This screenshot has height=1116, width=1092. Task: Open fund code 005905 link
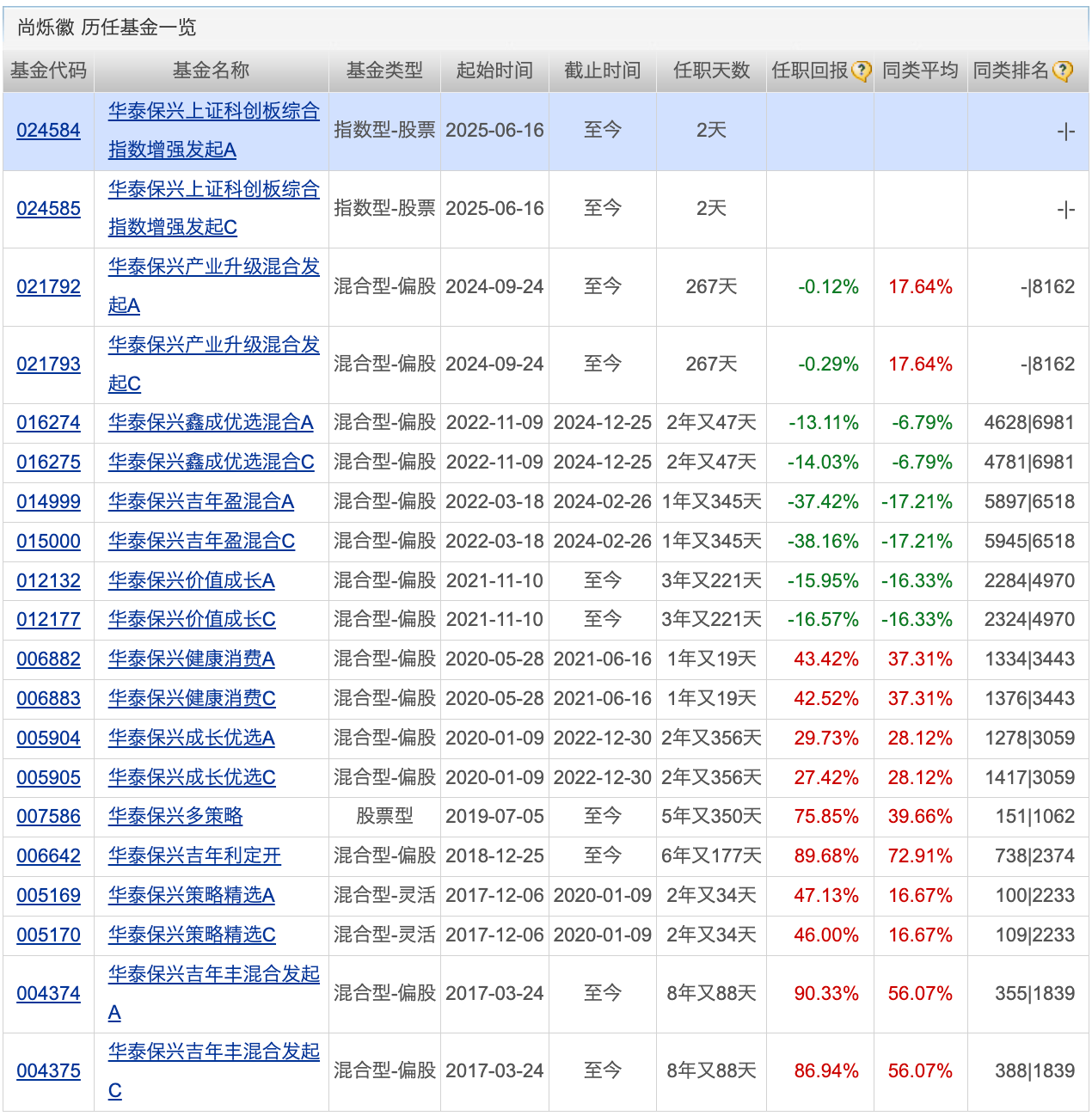point(48,778)
